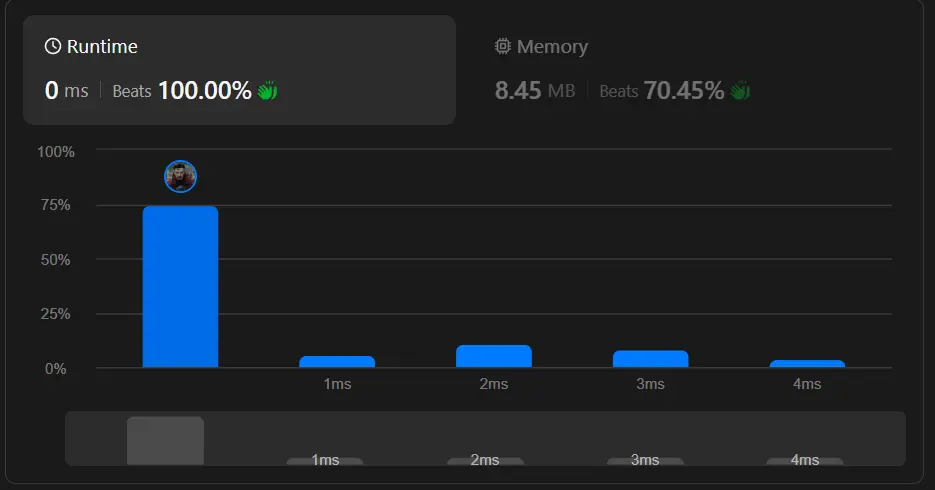Click the tallest blue bar in chart
The width and height of the screenshot is (935, 490).
click(180, 287)
